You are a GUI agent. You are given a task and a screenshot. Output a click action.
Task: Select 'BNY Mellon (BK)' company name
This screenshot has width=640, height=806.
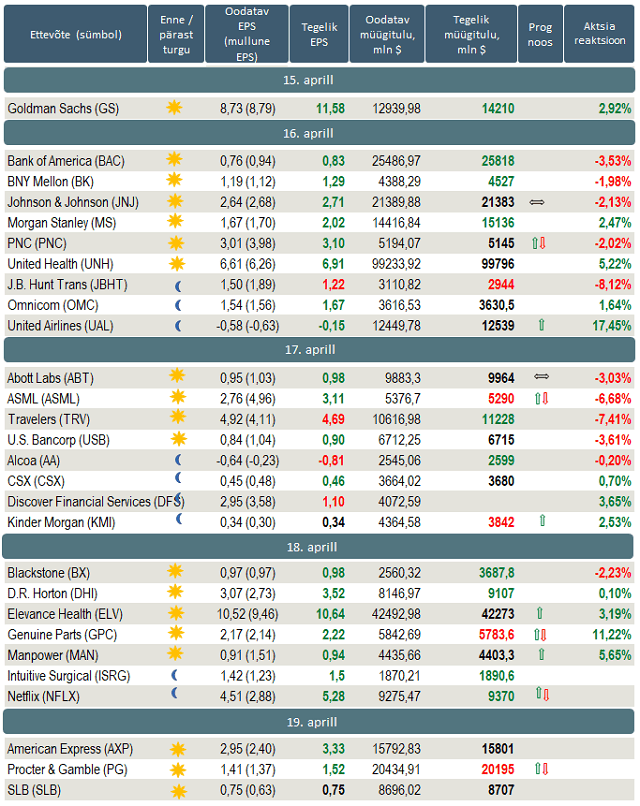click(x=50, y=182)
